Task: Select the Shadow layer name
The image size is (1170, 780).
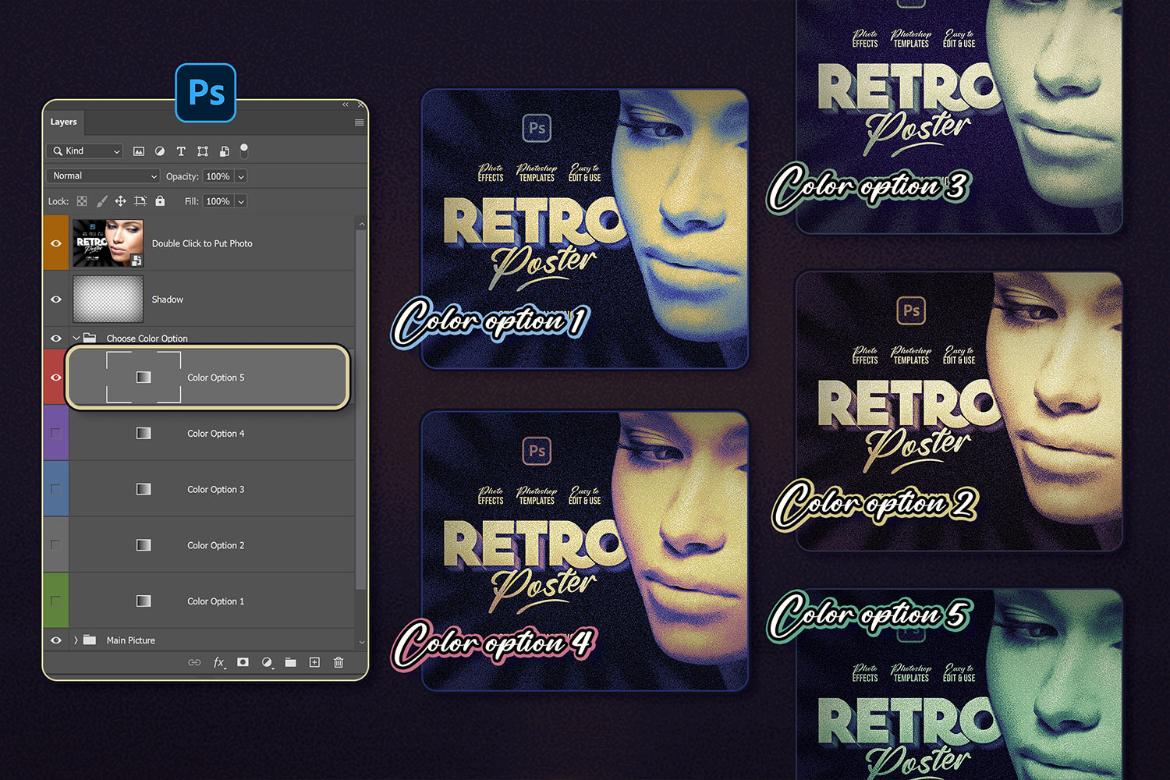Action: [x=167, y=299]
